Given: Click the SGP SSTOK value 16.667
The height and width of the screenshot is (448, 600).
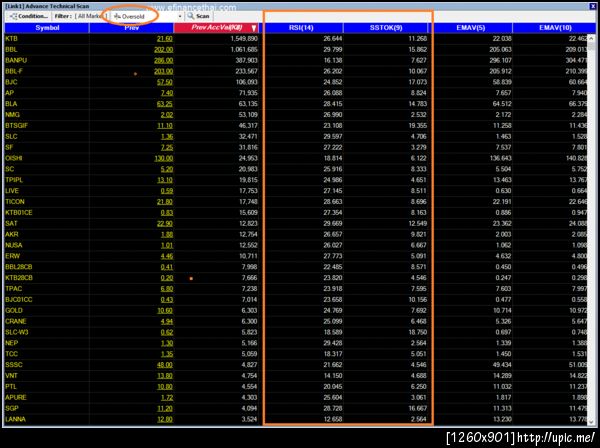Looking at the screenshot, I should (x=417, y=408).
